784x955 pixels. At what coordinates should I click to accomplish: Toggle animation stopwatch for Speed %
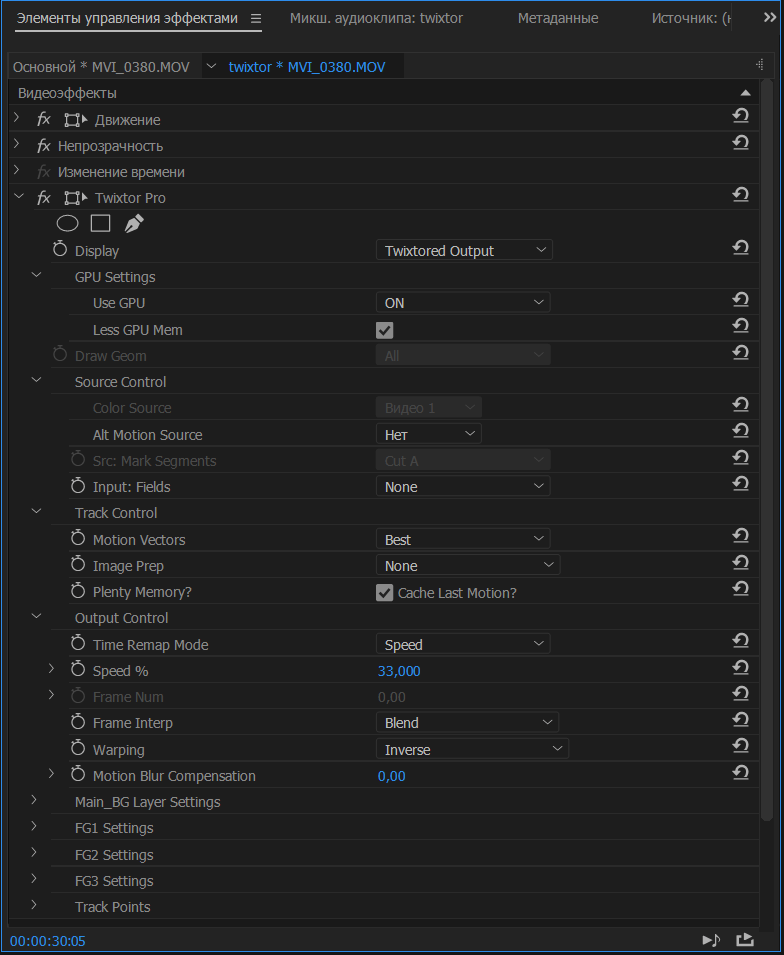coord(78,669)
